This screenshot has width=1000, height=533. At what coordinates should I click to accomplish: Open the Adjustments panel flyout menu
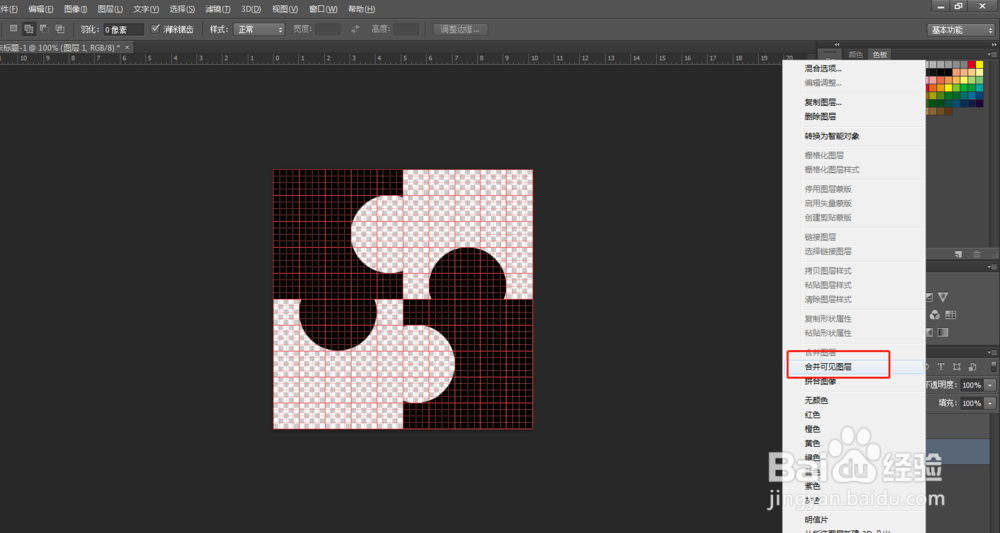(x=992, y=267)
